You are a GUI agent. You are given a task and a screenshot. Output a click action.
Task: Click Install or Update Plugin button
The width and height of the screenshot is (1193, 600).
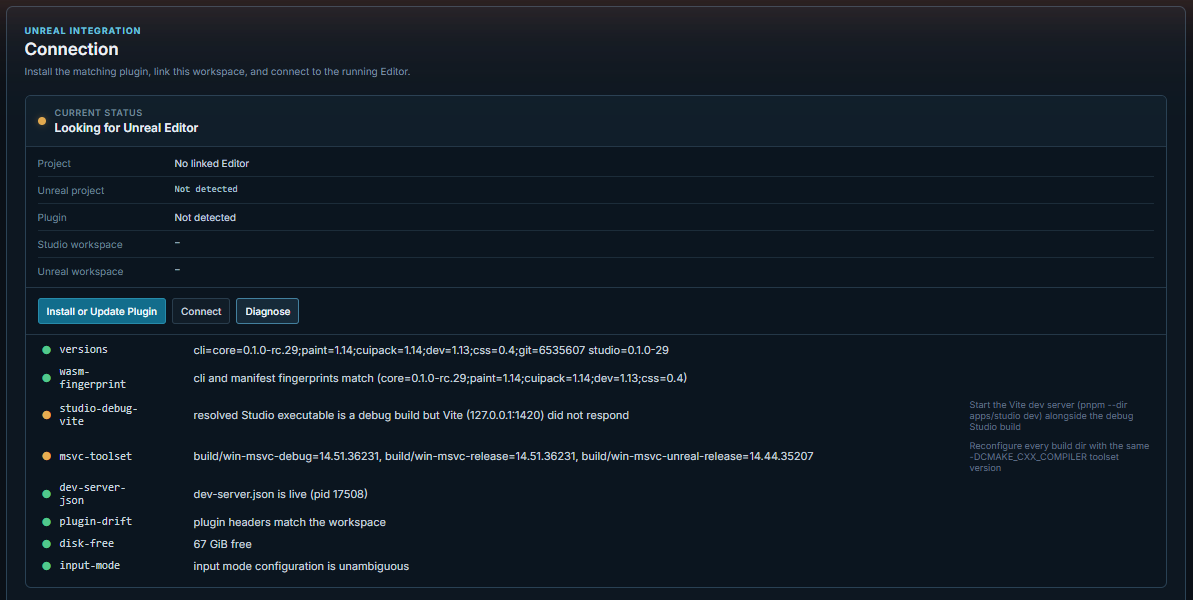[x=102, y=311]
